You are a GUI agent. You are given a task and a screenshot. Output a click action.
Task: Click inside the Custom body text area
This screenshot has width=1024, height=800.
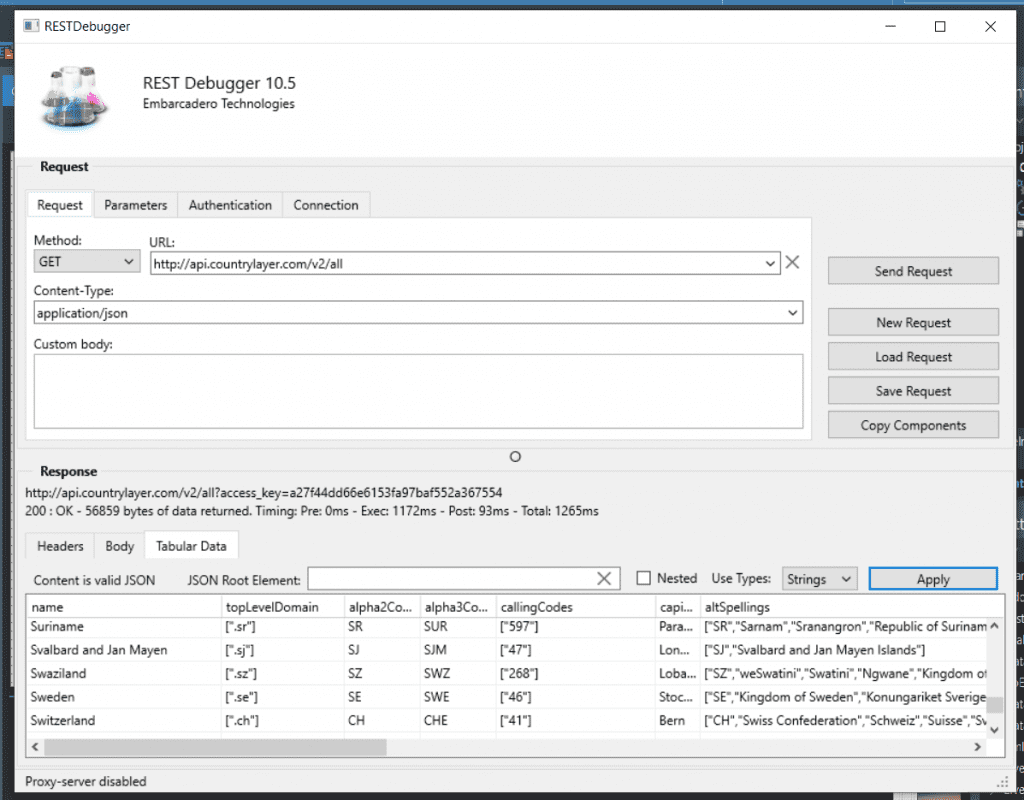pos(418,391)
